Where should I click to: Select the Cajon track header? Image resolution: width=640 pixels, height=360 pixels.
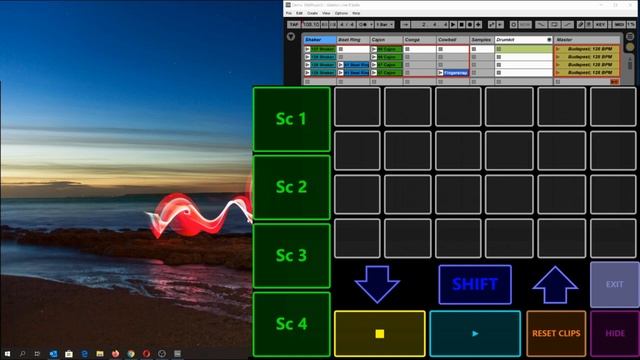[386, 40]
